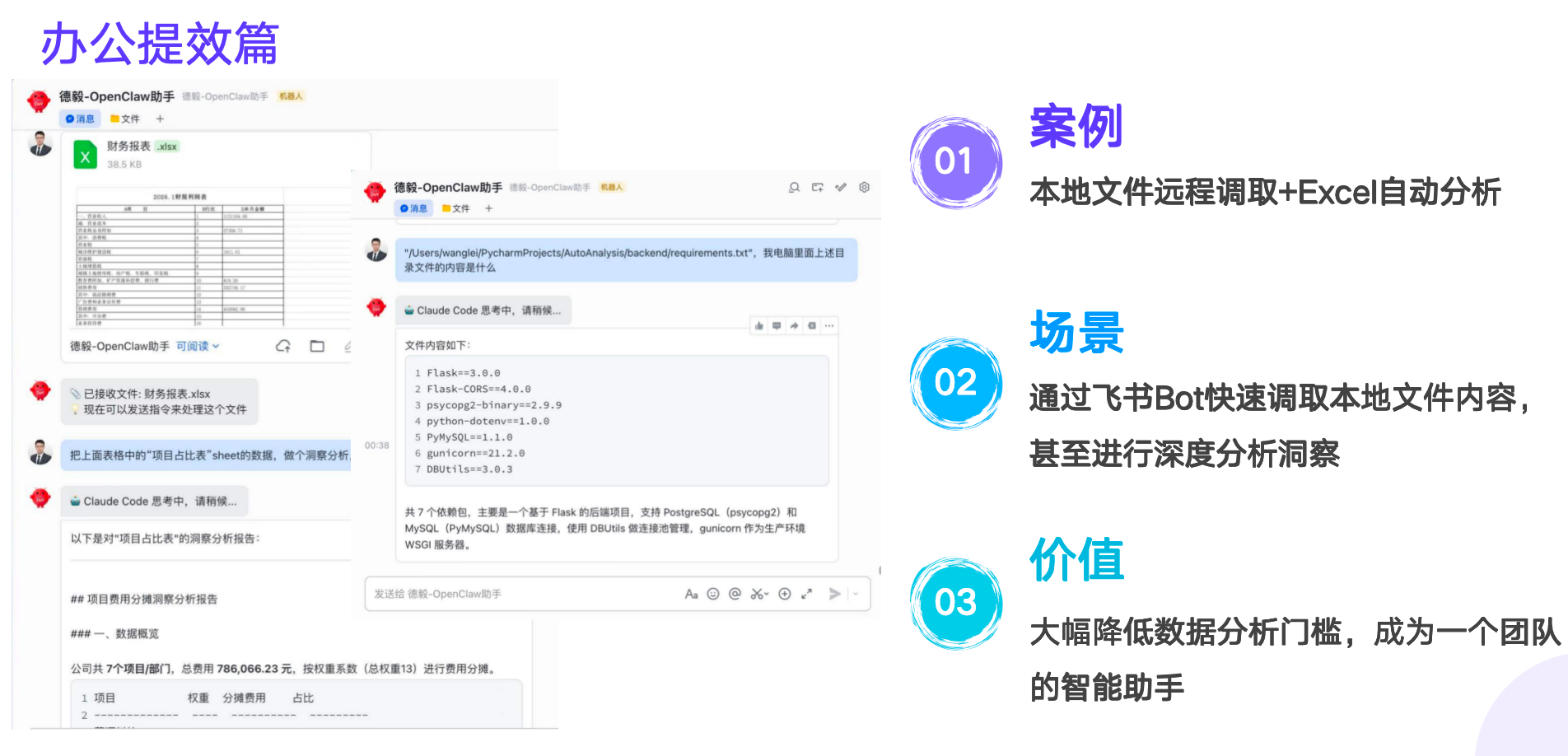Open the emoji picker in message box

click(713, 594)
